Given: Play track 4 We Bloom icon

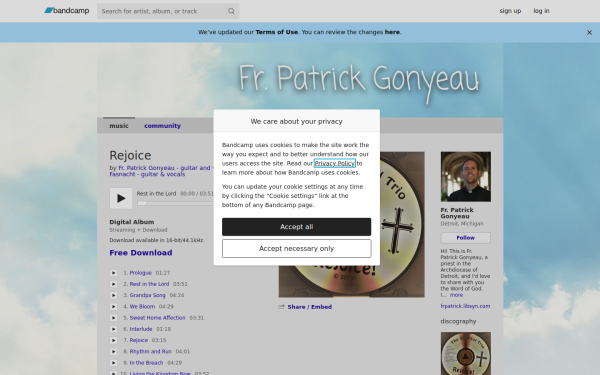Looking at the screenshot, I should click(x=113, y=307).
